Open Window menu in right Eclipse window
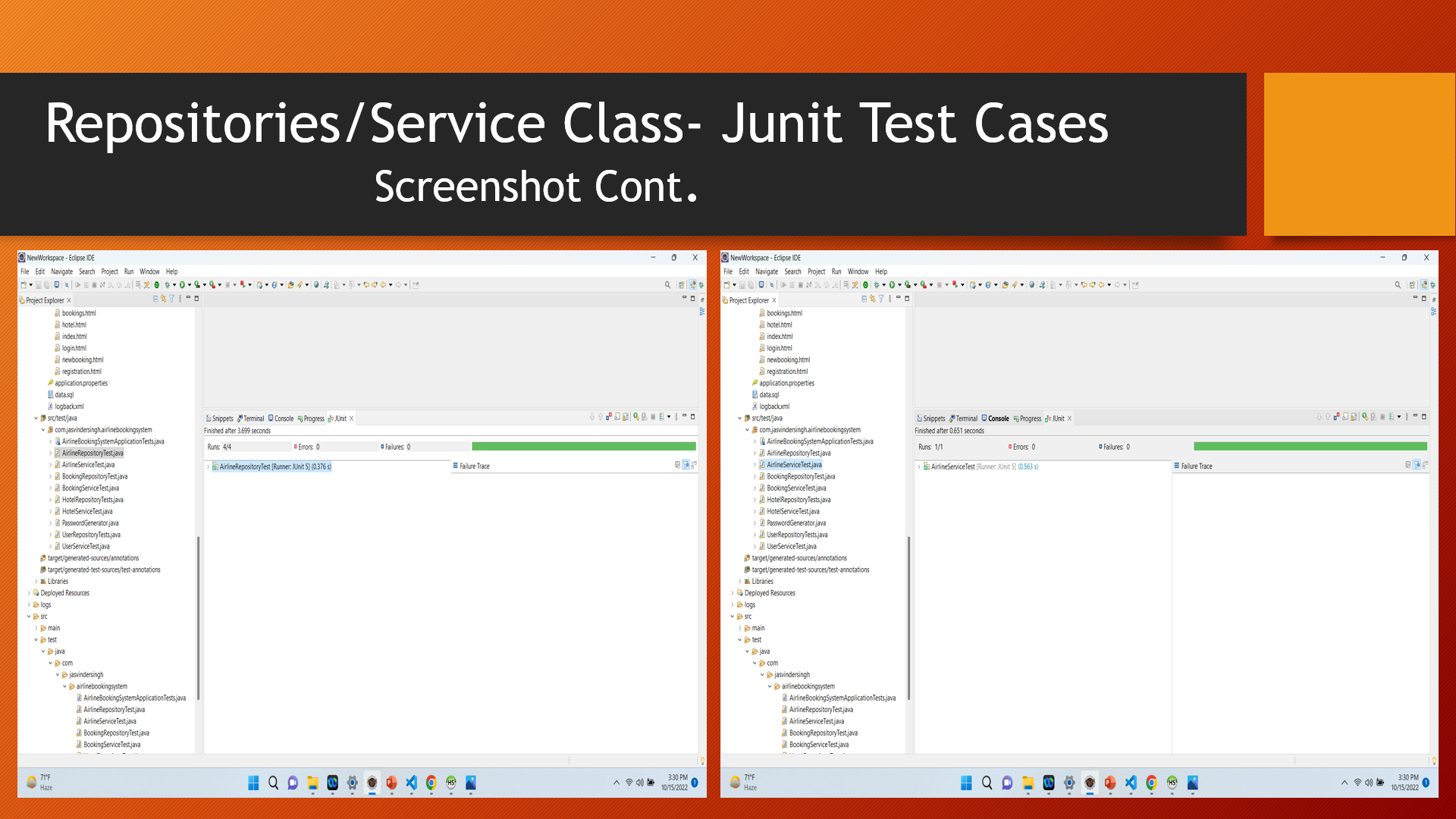This screenshot has width=1456, height=819. [858, 271]
